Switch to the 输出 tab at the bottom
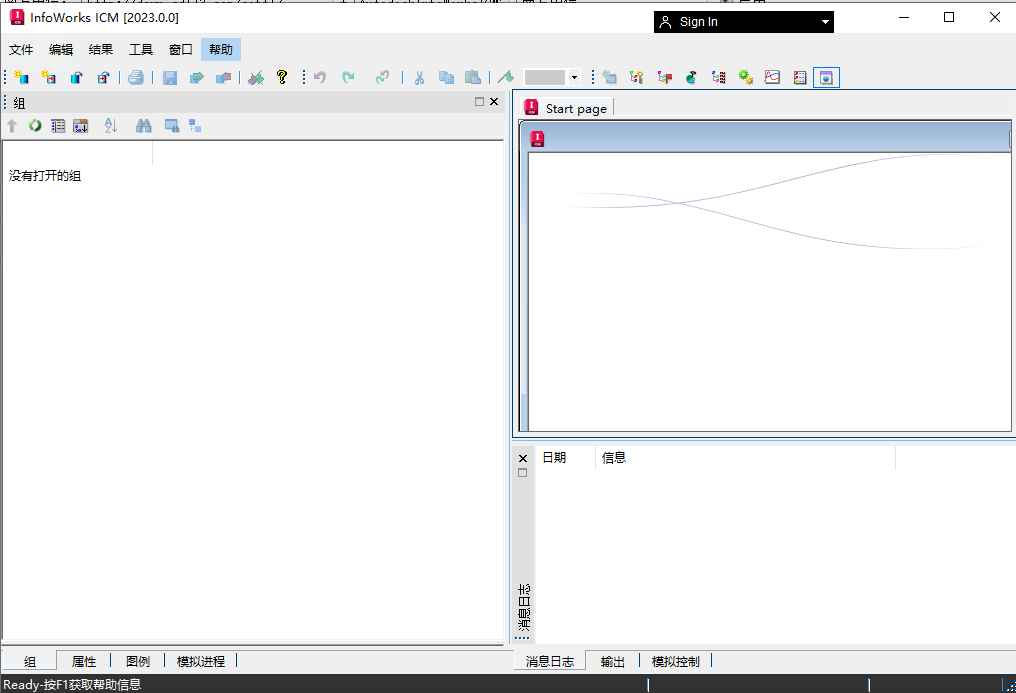Screen dimensions: 1016x693 coord(612,661)
